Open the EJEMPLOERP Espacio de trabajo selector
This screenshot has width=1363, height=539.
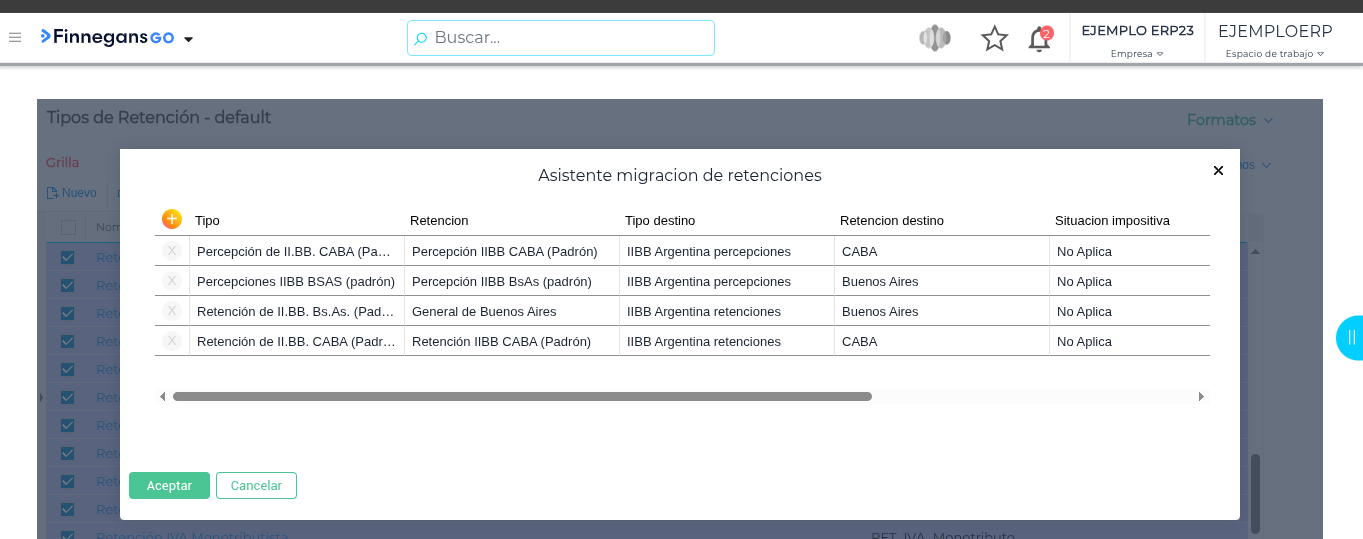(1274, 40)
